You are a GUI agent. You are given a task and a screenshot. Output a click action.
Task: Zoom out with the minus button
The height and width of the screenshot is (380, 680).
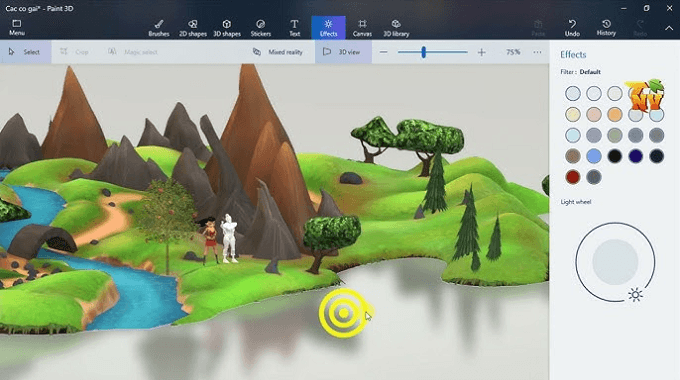pos(383,52)
